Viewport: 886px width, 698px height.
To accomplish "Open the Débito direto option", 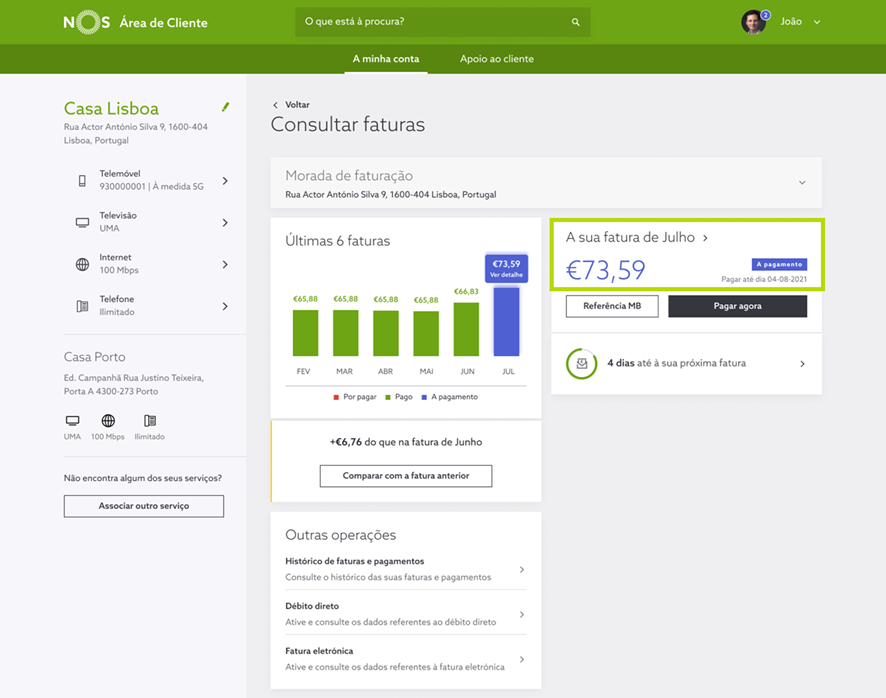I will click(x=406, y=614).
